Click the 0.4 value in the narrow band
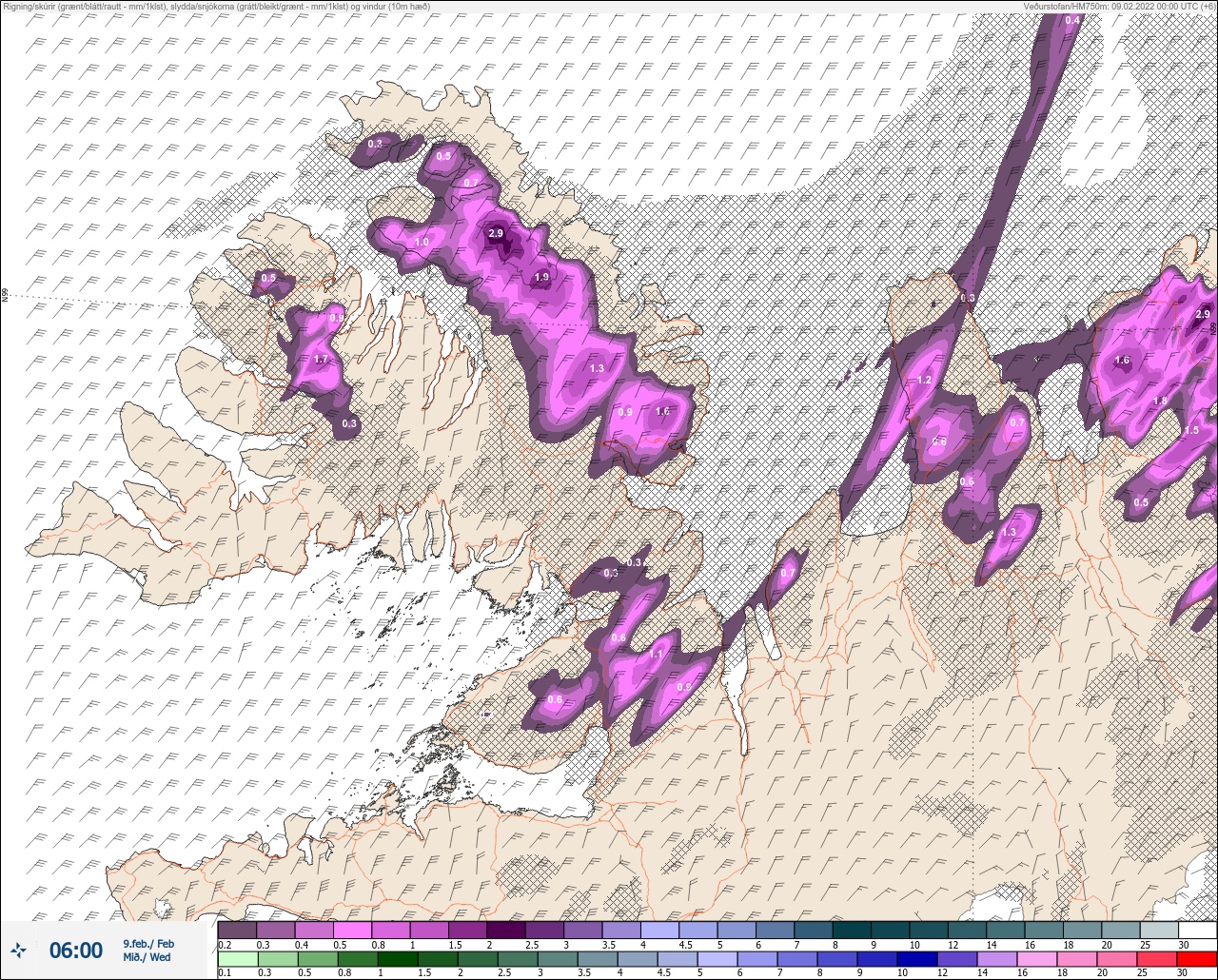1218x980 pixels. (x=1072, y=20)
